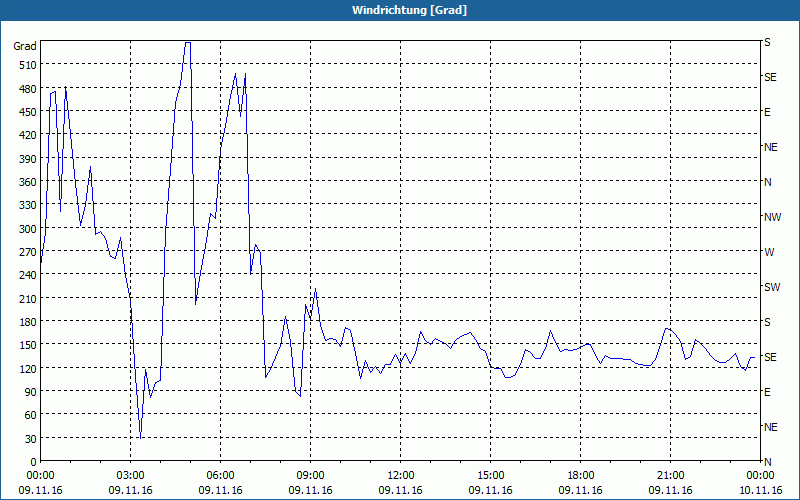Select the '09:00' time axis label

click(x=310, y=476)
